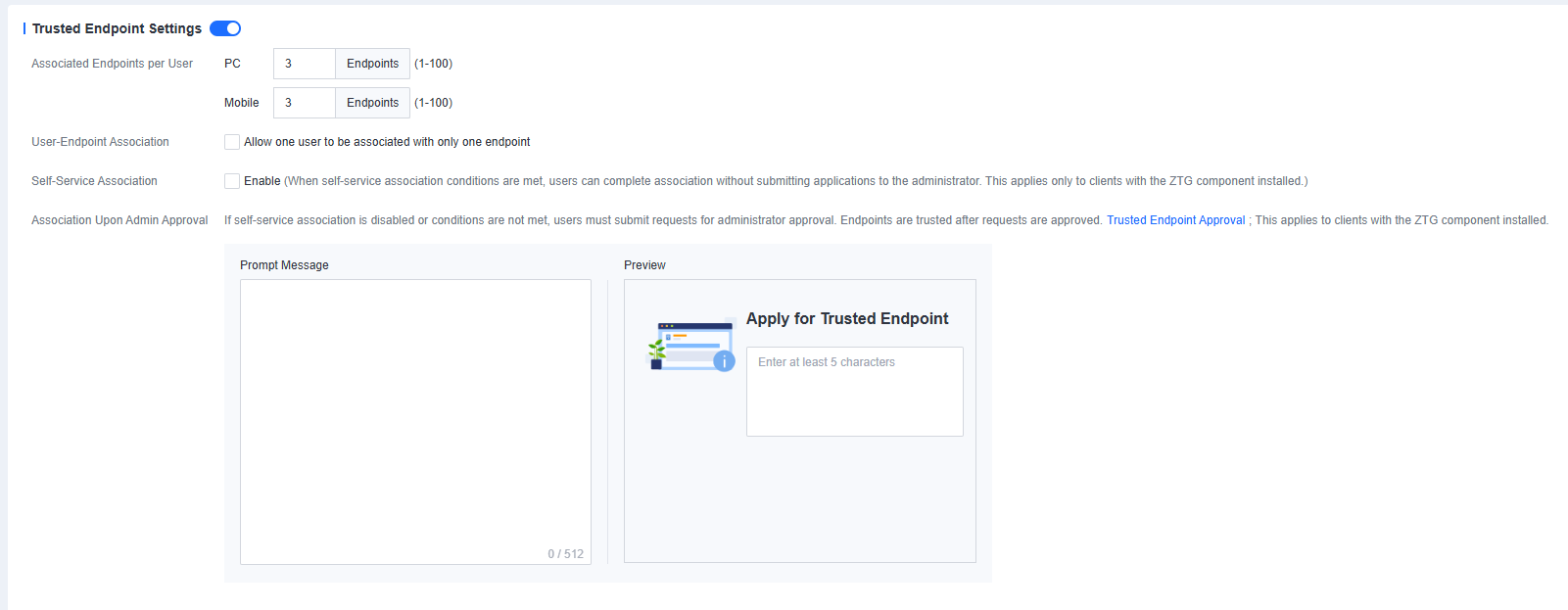Click the PC endpoints number field

(x=305, y=64)
